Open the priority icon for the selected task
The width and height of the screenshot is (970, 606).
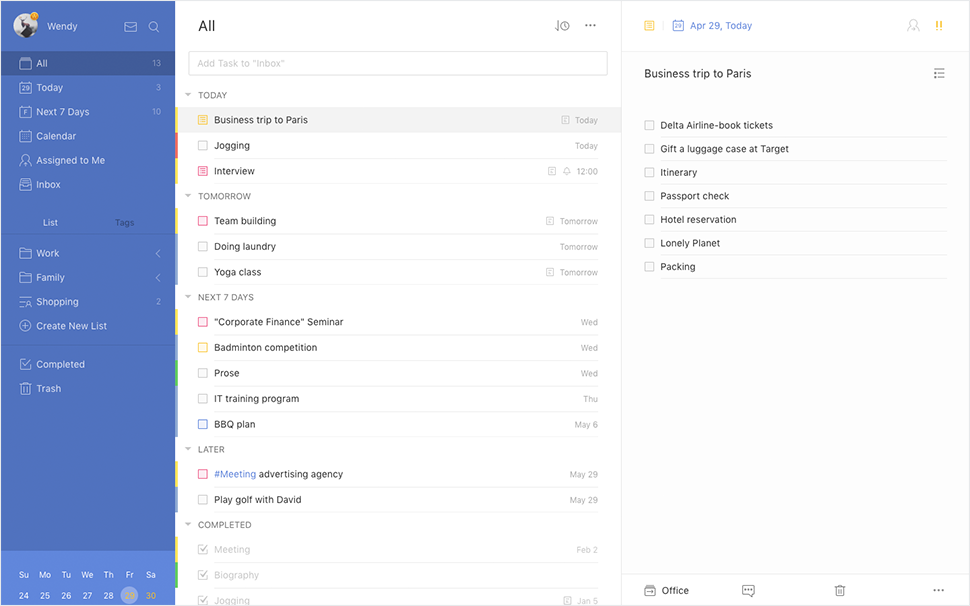pyautogui.click(x=938, y=25)
